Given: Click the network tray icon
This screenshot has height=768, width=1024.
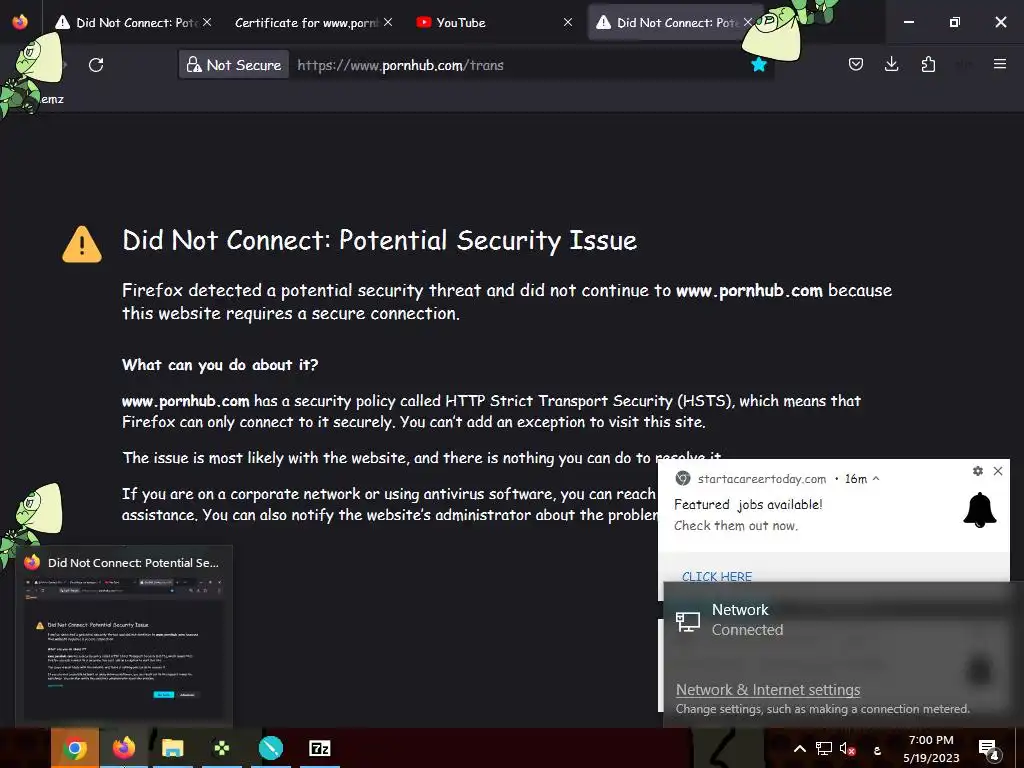Looking at the screenshot, I should tap(824, 749).
